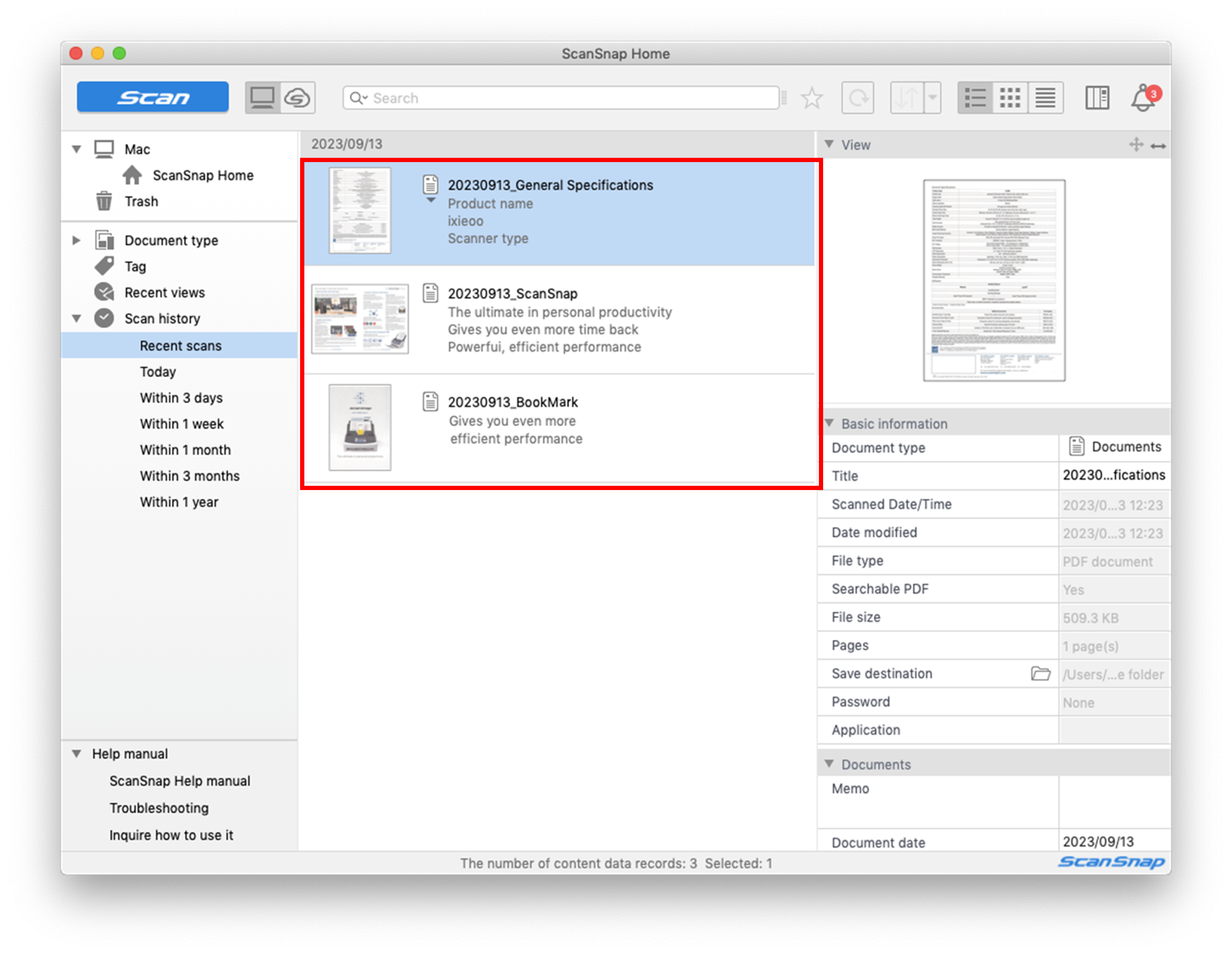Screen dimensions: 1232x955
Task: Click the Document type icon
Action: coord(105,240)
